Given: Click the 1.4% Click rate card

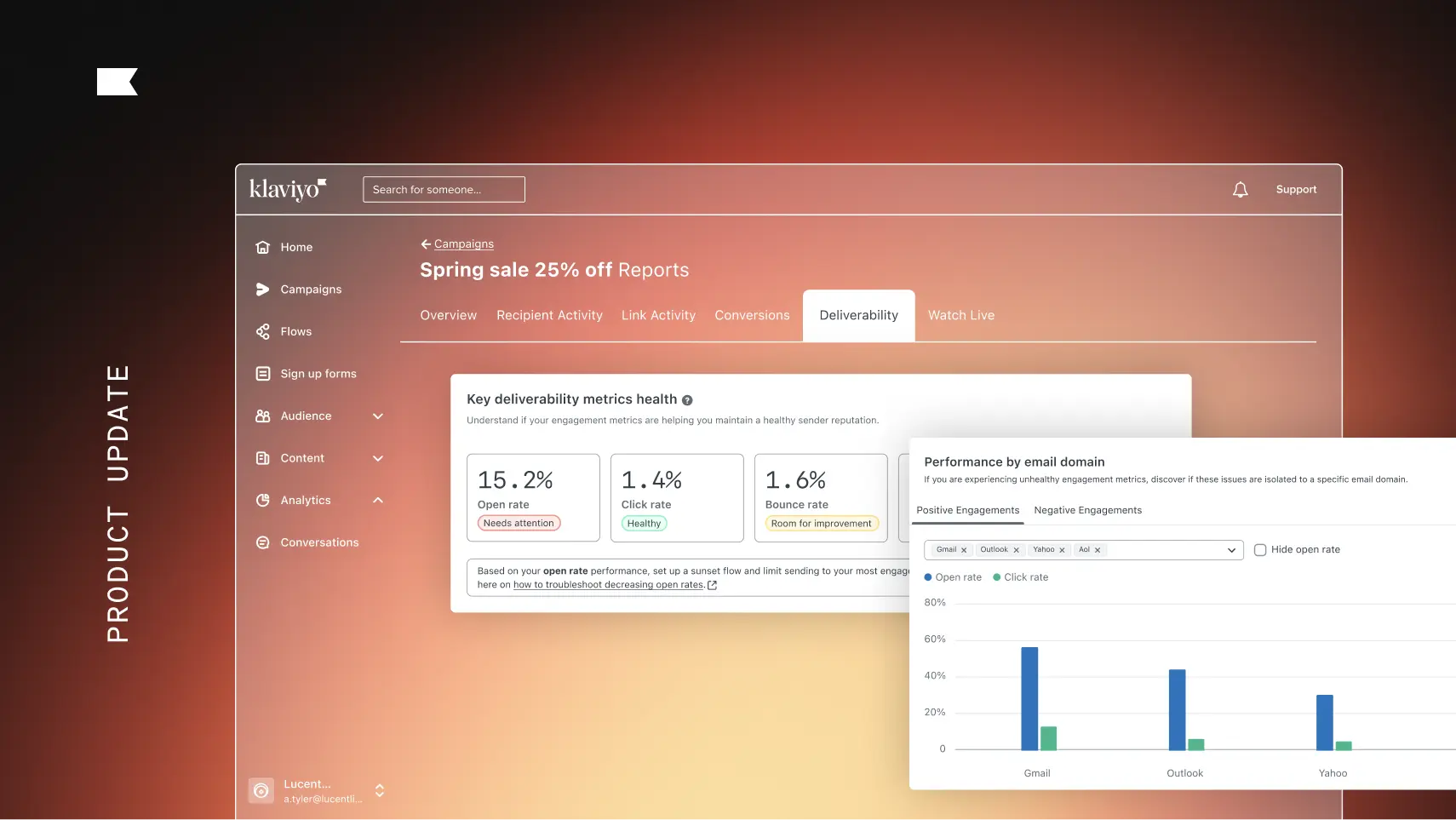Looking at the screenshot, I should [677, 498].
